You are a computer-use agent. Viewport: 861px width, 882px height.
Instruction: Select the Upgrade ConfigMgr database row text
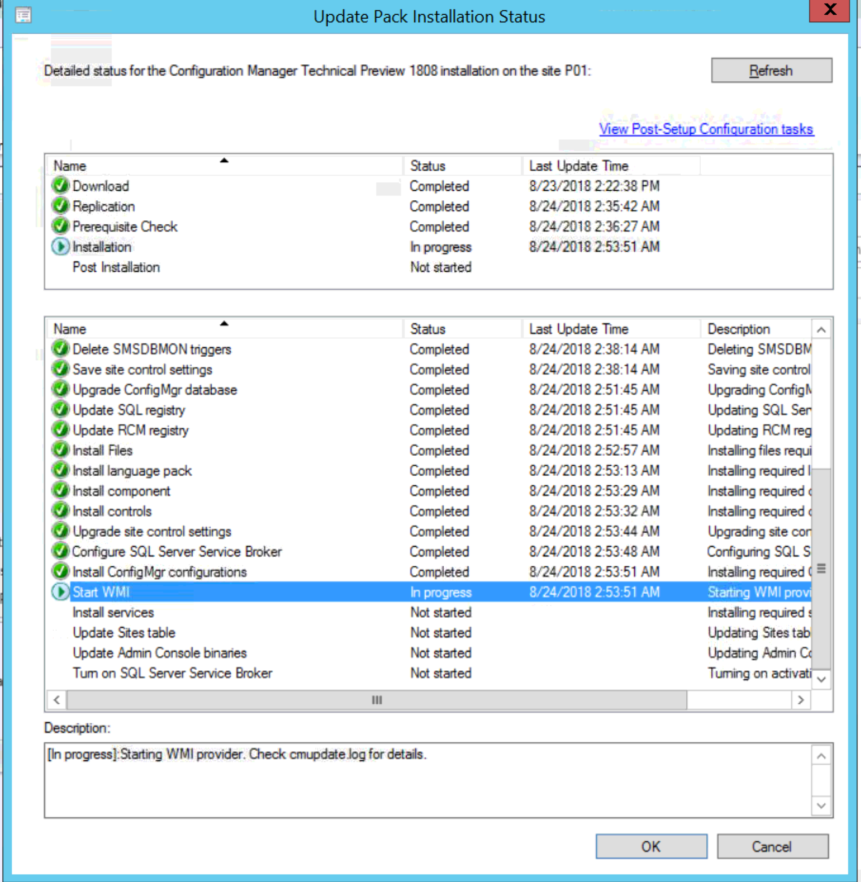[155, 390]
